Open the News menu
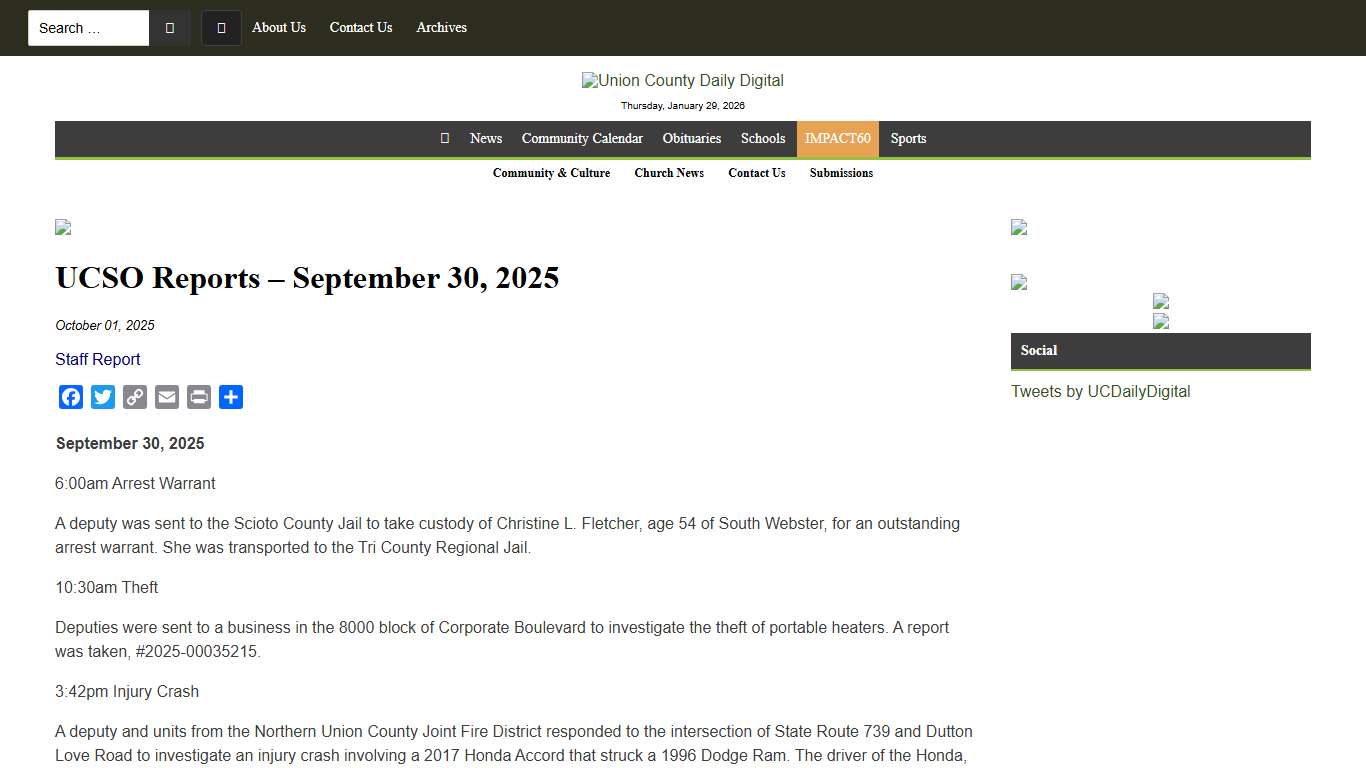1366x768 pixels. pos(486,139)
